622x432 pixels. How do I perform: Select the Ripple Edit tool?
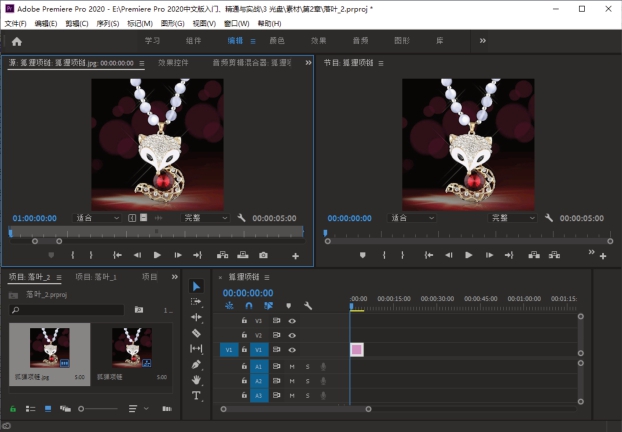click(x=196, y=317)
